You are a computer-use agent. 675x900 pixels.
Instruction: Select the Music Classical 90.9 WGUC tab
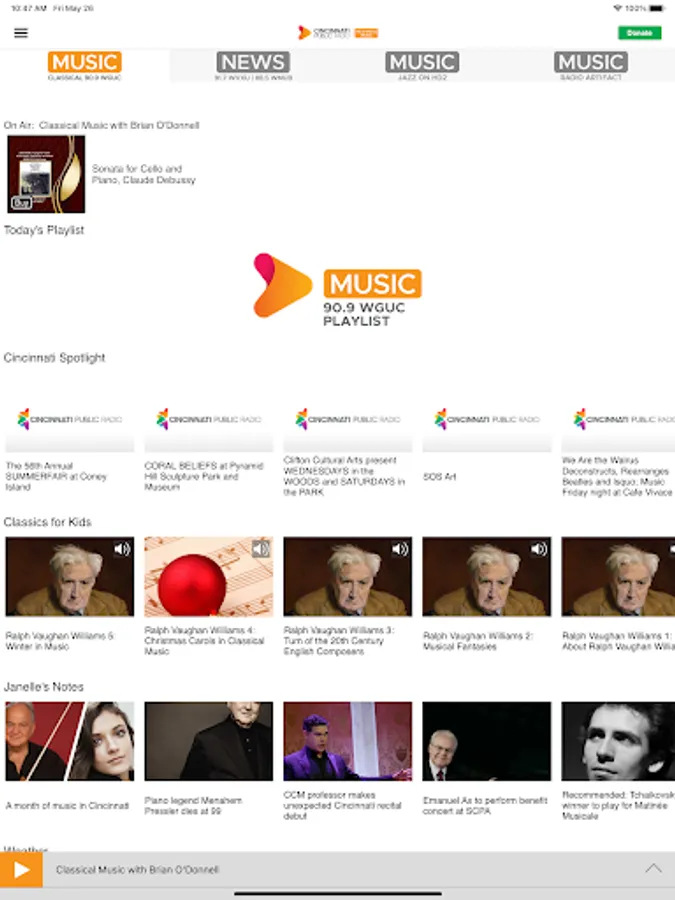(x=84, y=65)
